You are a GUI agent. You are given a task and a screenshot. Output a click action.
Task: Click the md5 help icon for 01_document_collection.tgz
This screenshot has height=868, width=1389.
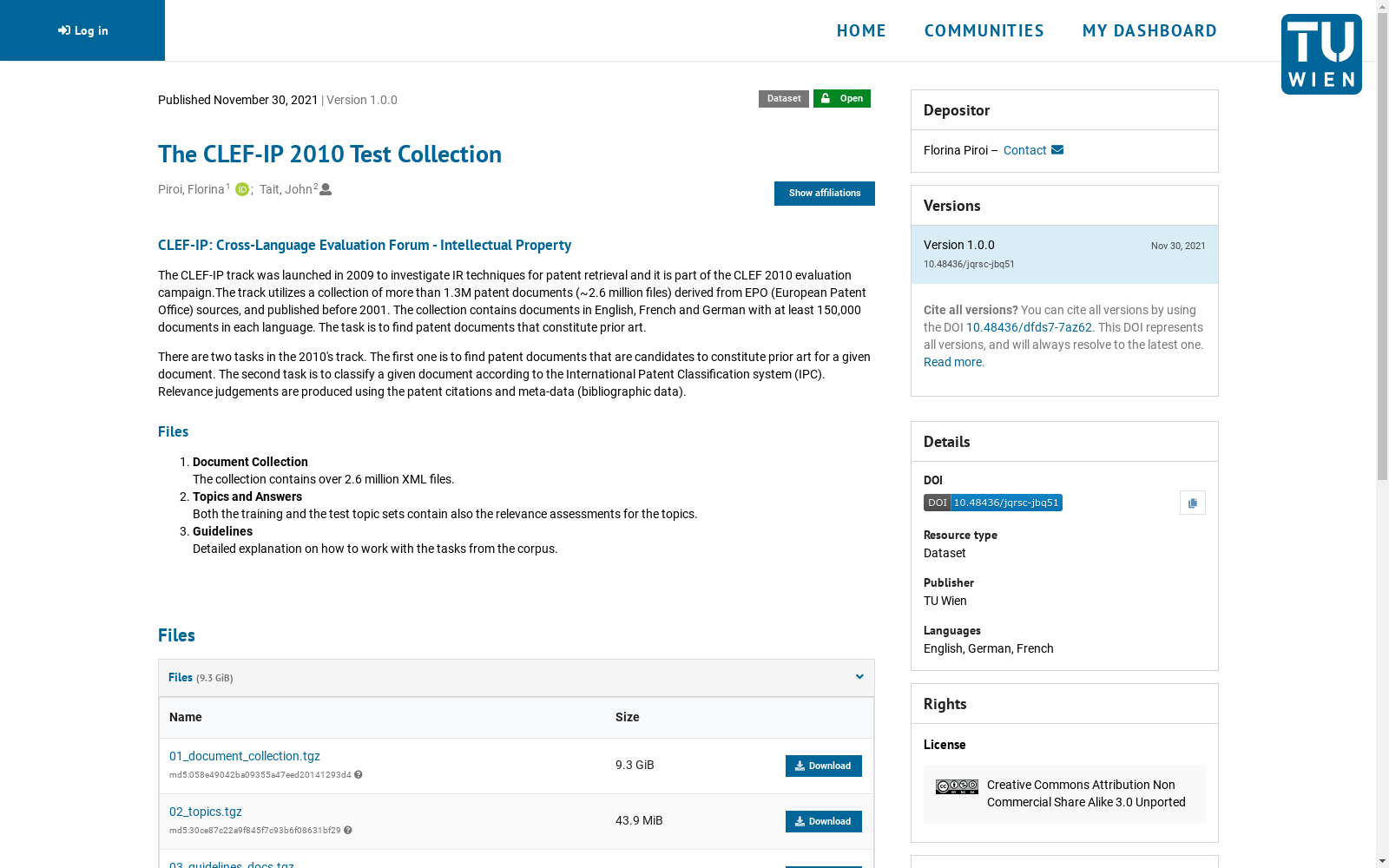pyautogui.click(x=359, y=775)
